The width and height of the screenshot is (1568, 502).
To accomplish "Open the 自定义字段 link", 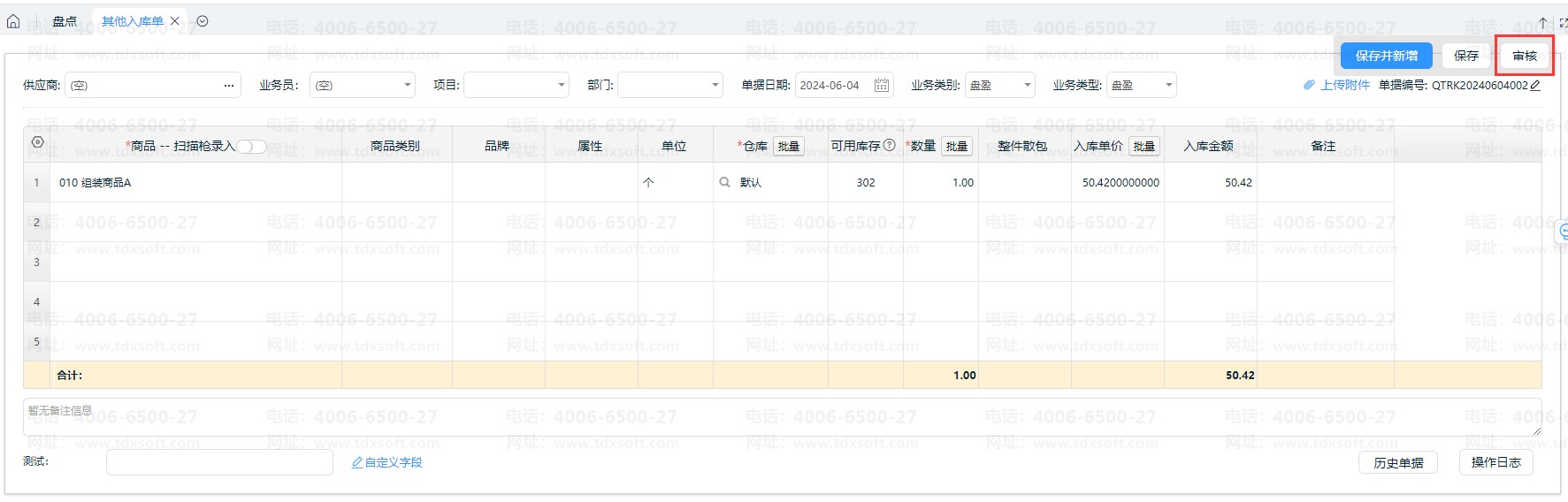I will point(387,462).
